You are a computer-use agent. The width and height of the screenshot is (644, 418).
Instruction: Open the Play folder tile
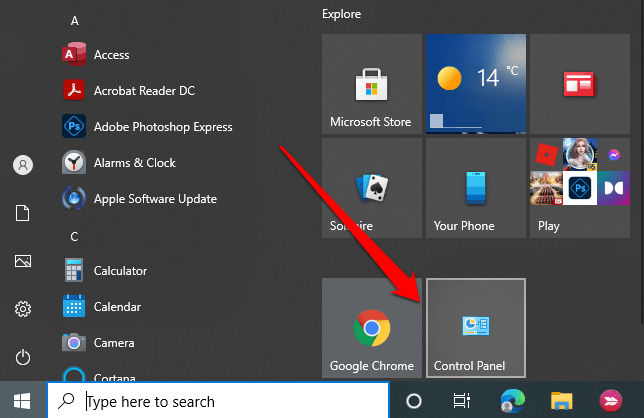[580, 188]
